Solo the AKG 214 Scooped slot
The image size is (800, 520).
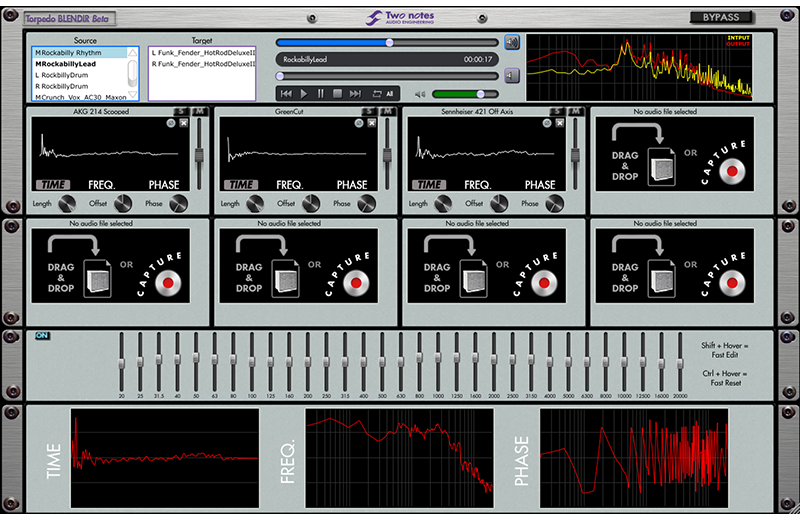pyautogui.click(x=182, y=111)
